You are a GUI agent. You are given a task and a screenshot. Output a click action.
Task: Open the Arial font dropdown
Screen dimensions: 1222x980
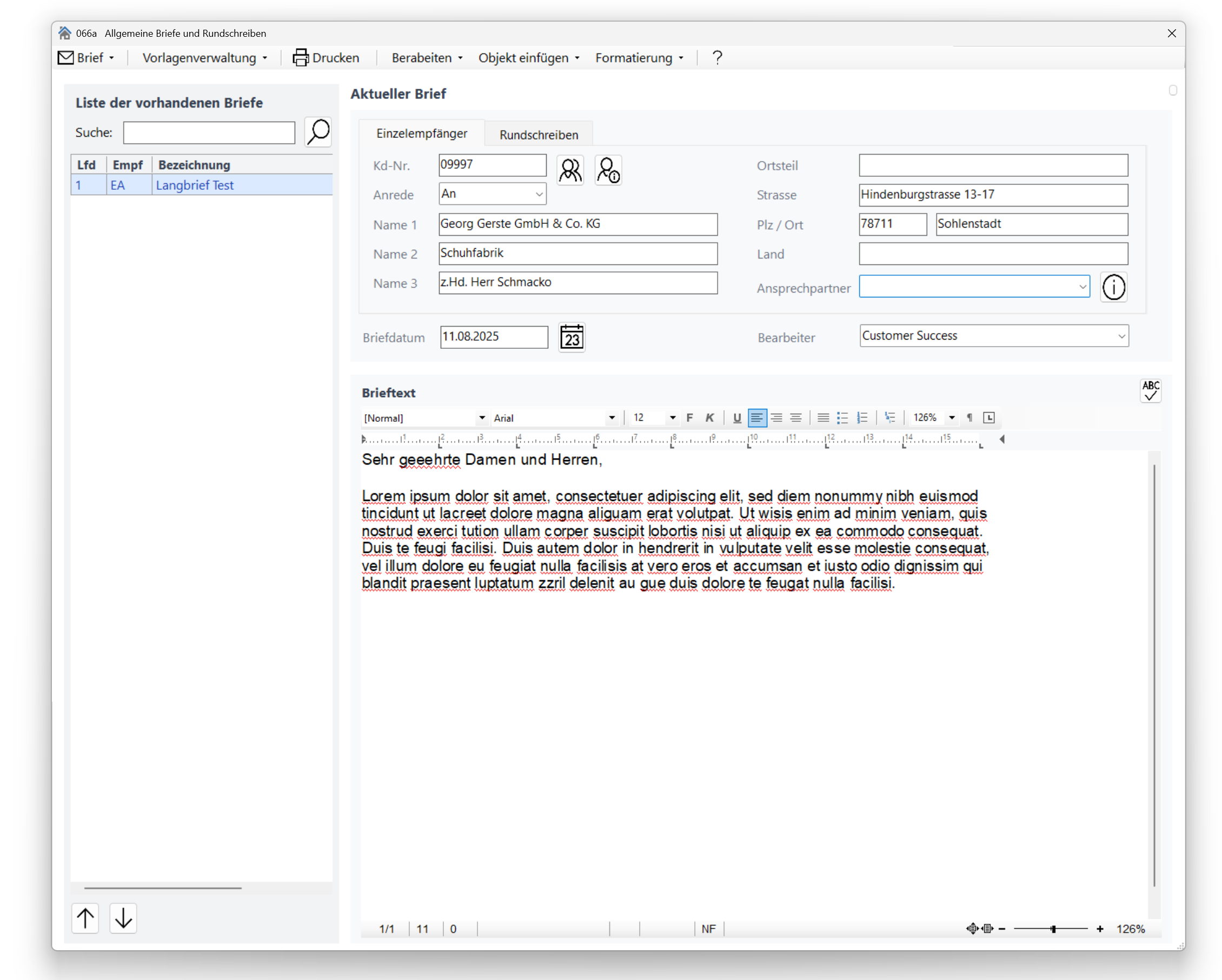[x=554, y=418]
